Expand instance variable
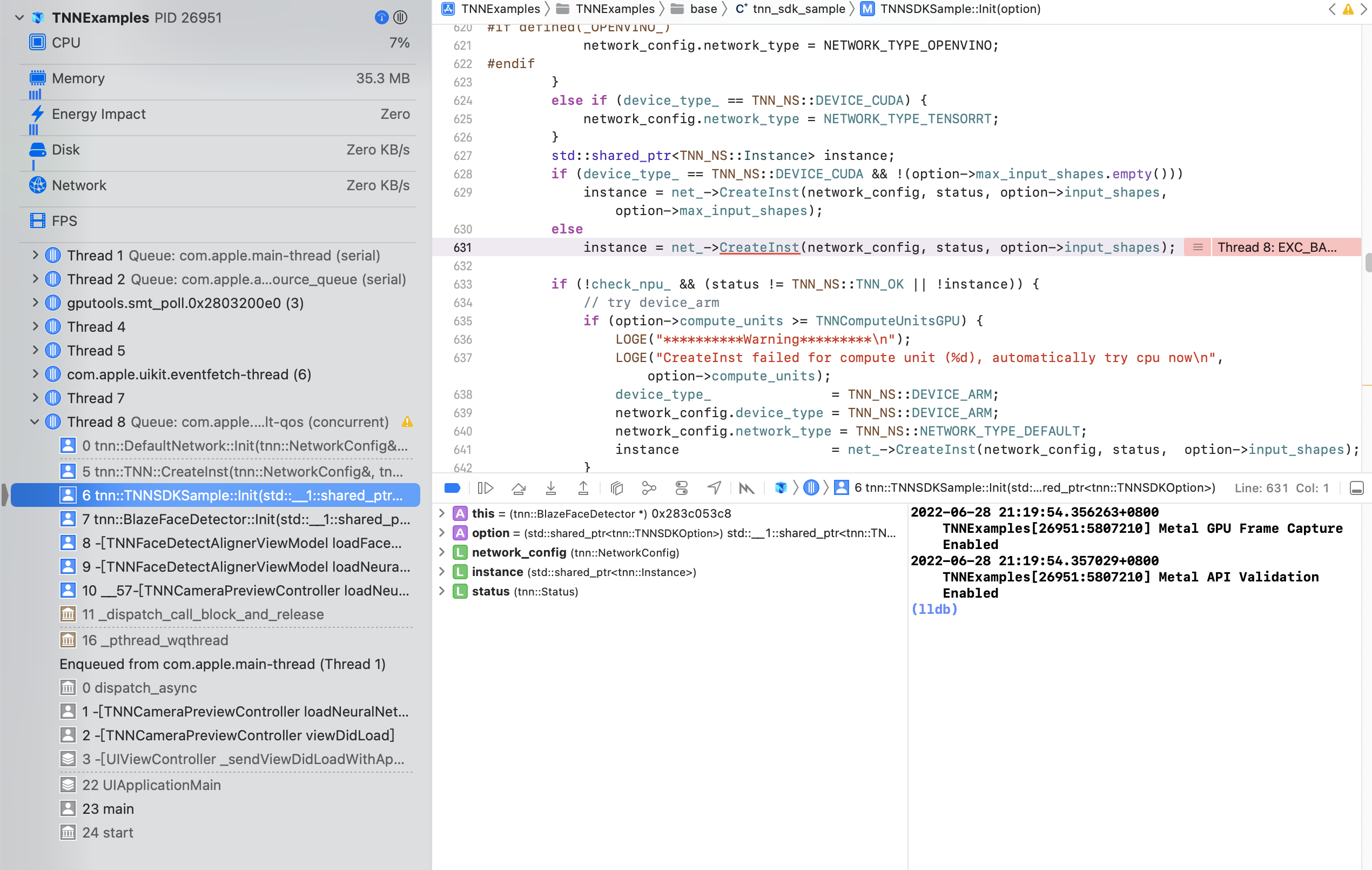The width and height of the screenshot is (1372, 870). 441,572
